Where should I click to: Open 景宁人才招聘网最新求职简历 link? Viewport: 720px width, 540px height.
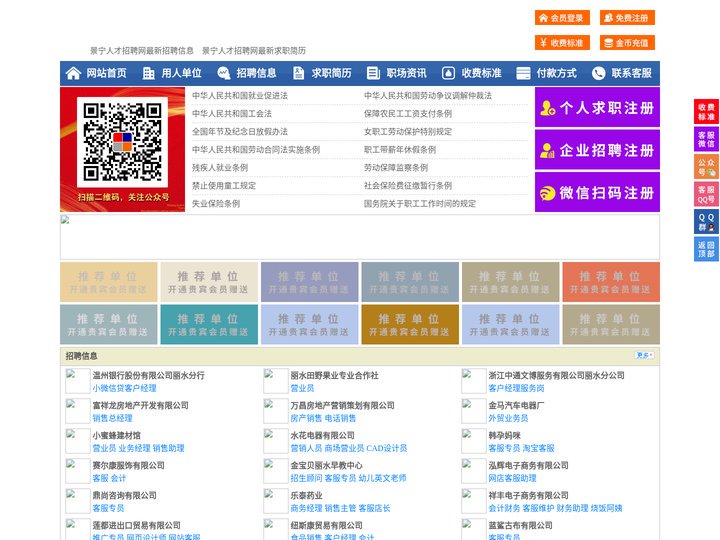pyautogui.click(x=254, y=51)
